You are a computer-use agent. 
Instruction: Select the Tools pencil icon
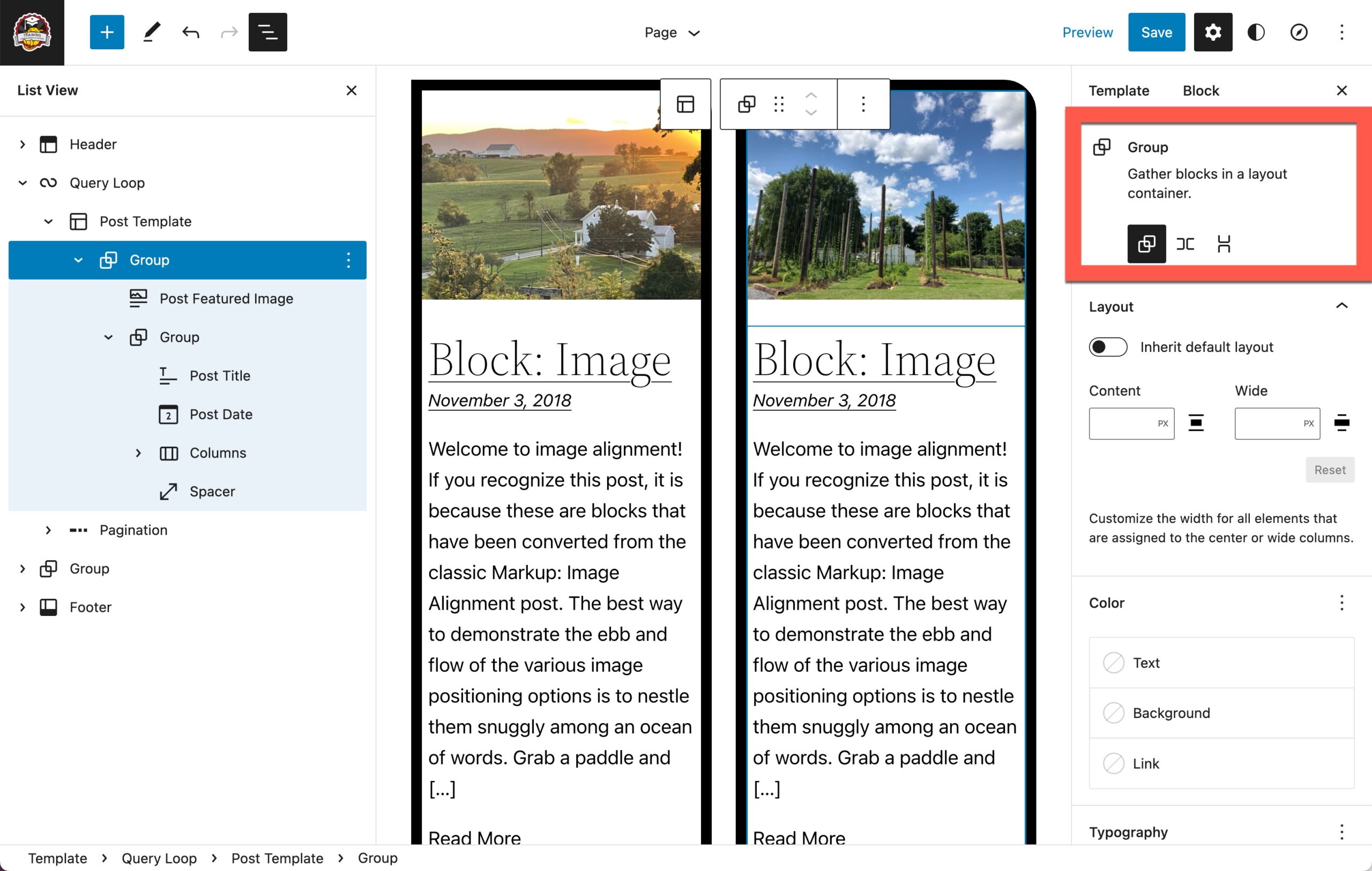coord(151,33)
